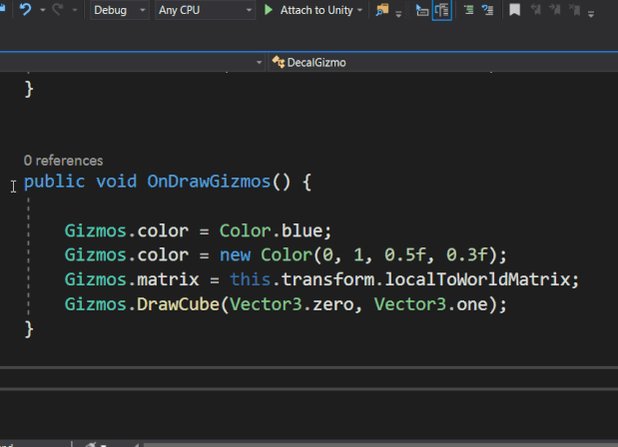Screen dimensions: 618x447
Task: Expand the Attach to Unity dropdown arrow
Action: pos(359,10)
